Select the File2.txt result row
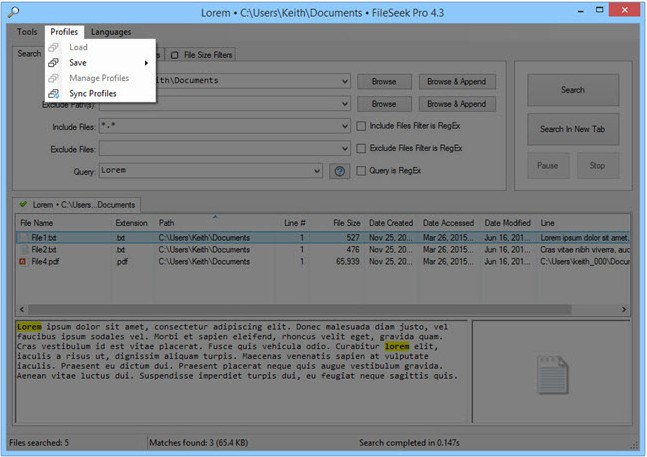Viewport: 647px width, 457px height. pos(323,250)
